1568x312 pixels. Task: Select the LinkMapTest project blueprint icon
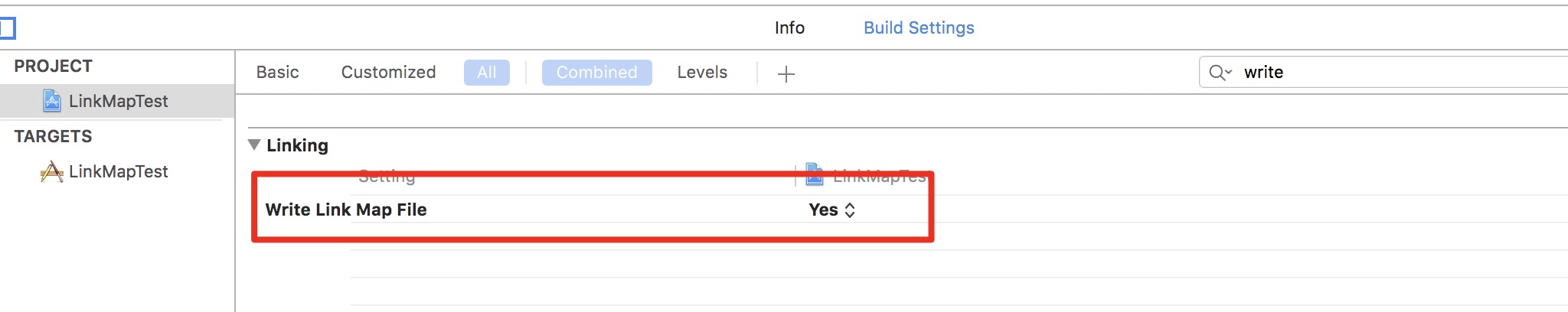coord(52,101)
